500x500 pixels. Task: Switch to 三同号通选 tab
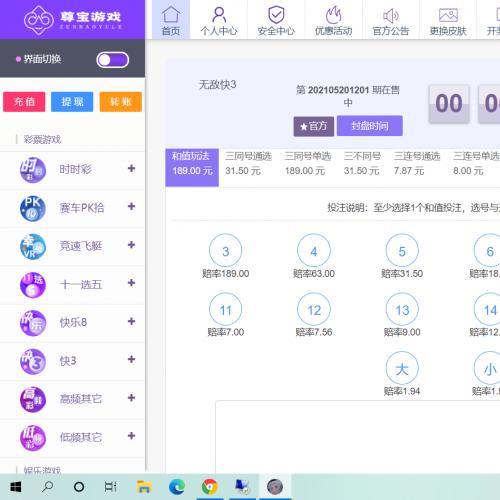pos(248,163)
